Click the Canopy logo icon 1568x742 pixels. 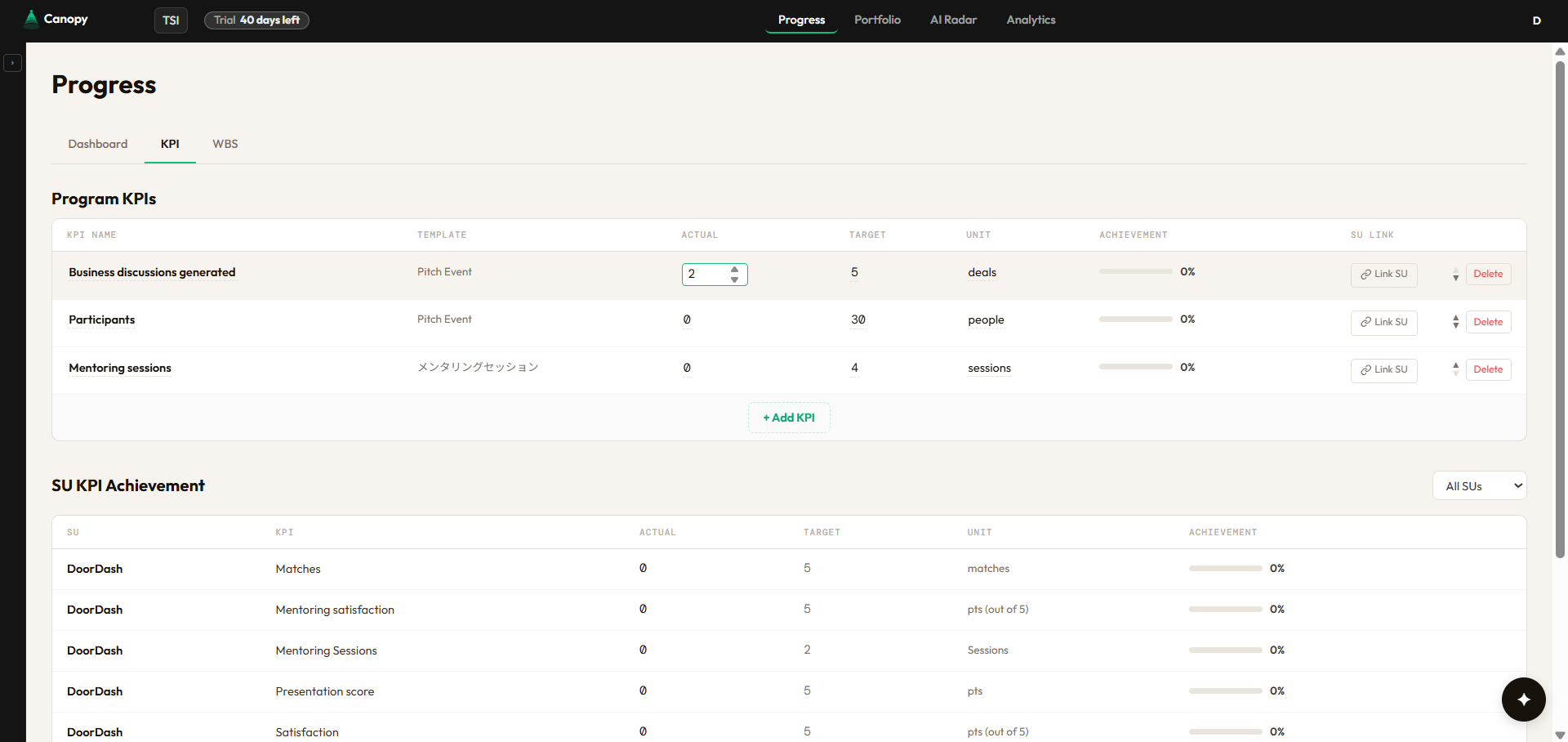point(31,19)
